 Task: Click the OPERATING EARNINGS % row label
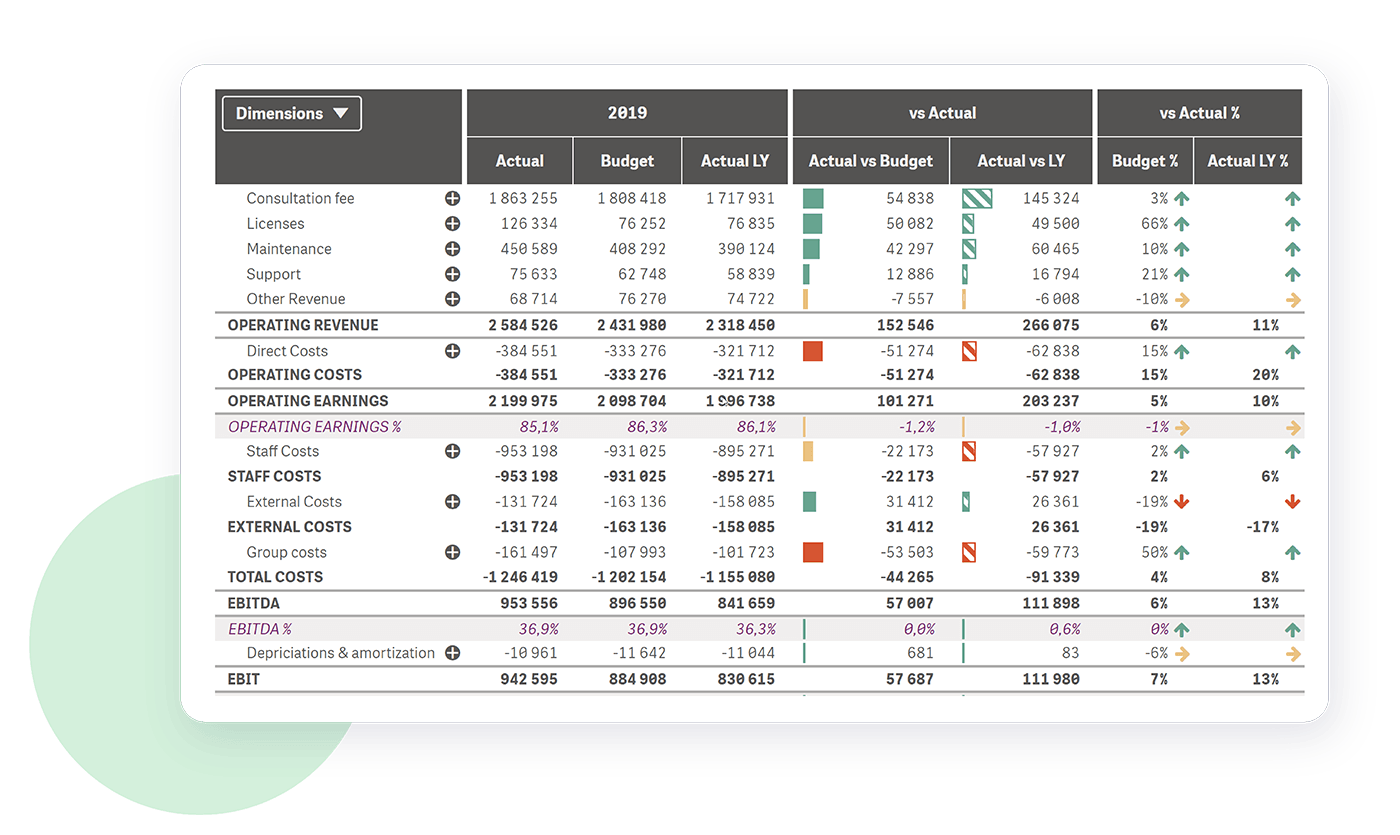315,427
